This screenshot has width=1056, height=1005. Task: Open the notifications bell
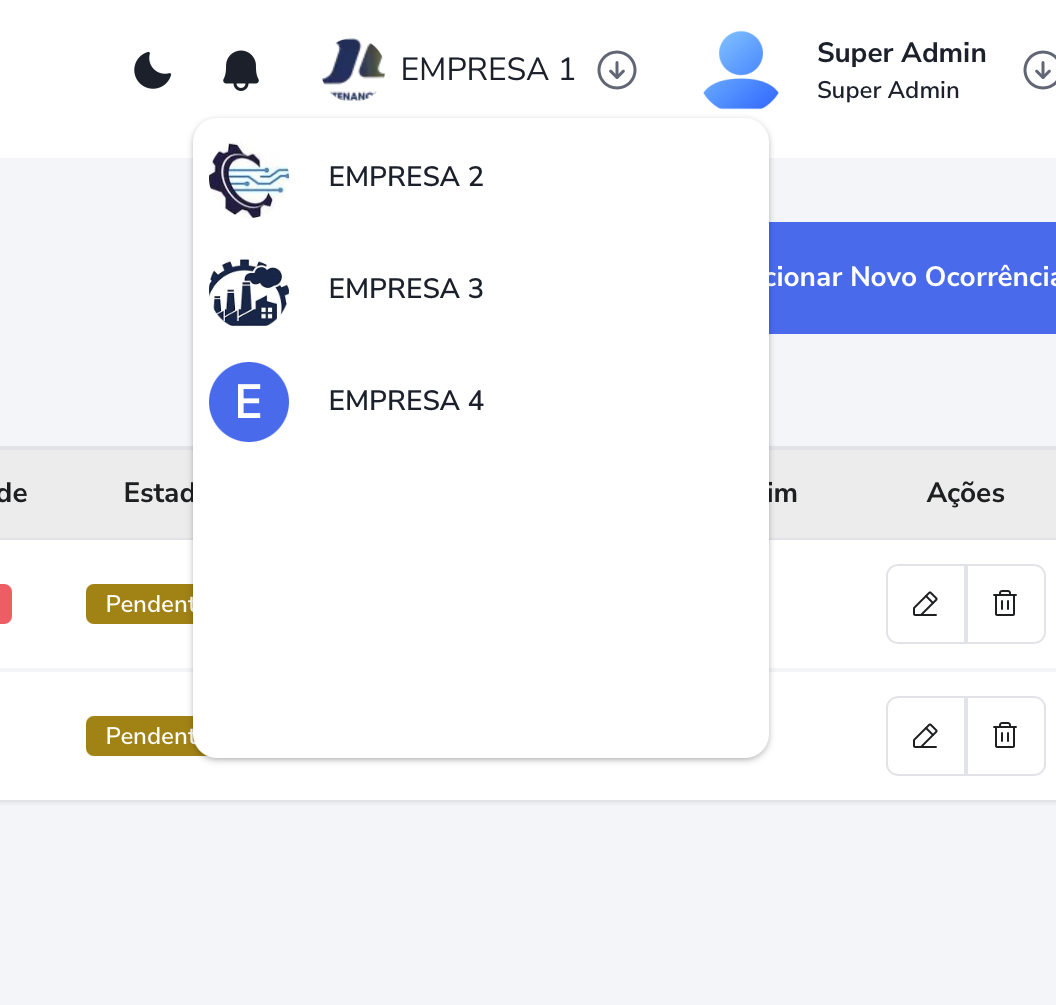pos(240,69)
